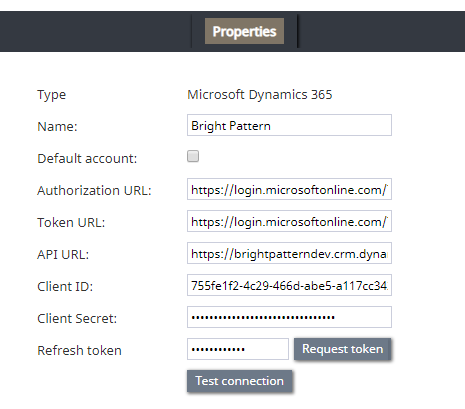Screen dimensions: 465x409
Task: Click the Default account: label
Action: coord(87,159)
